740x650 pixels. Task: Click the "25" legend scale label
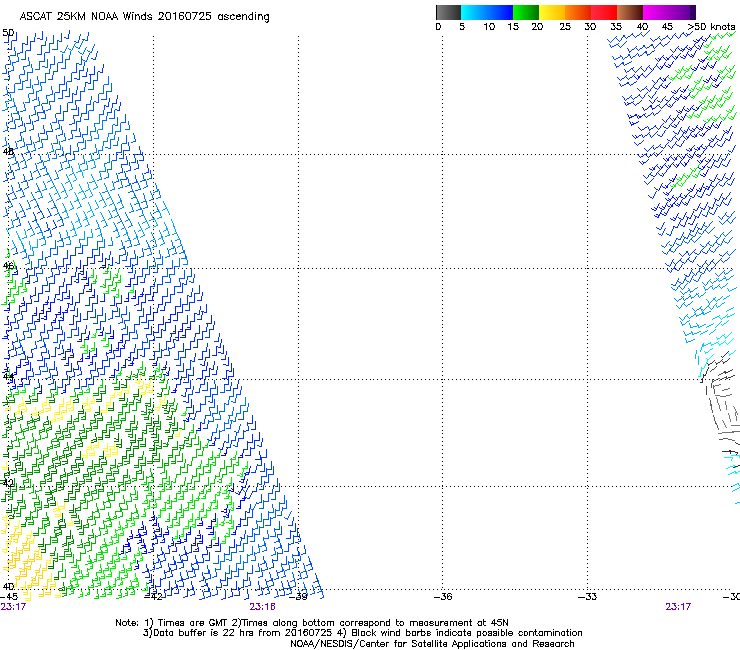coord(565,27)
